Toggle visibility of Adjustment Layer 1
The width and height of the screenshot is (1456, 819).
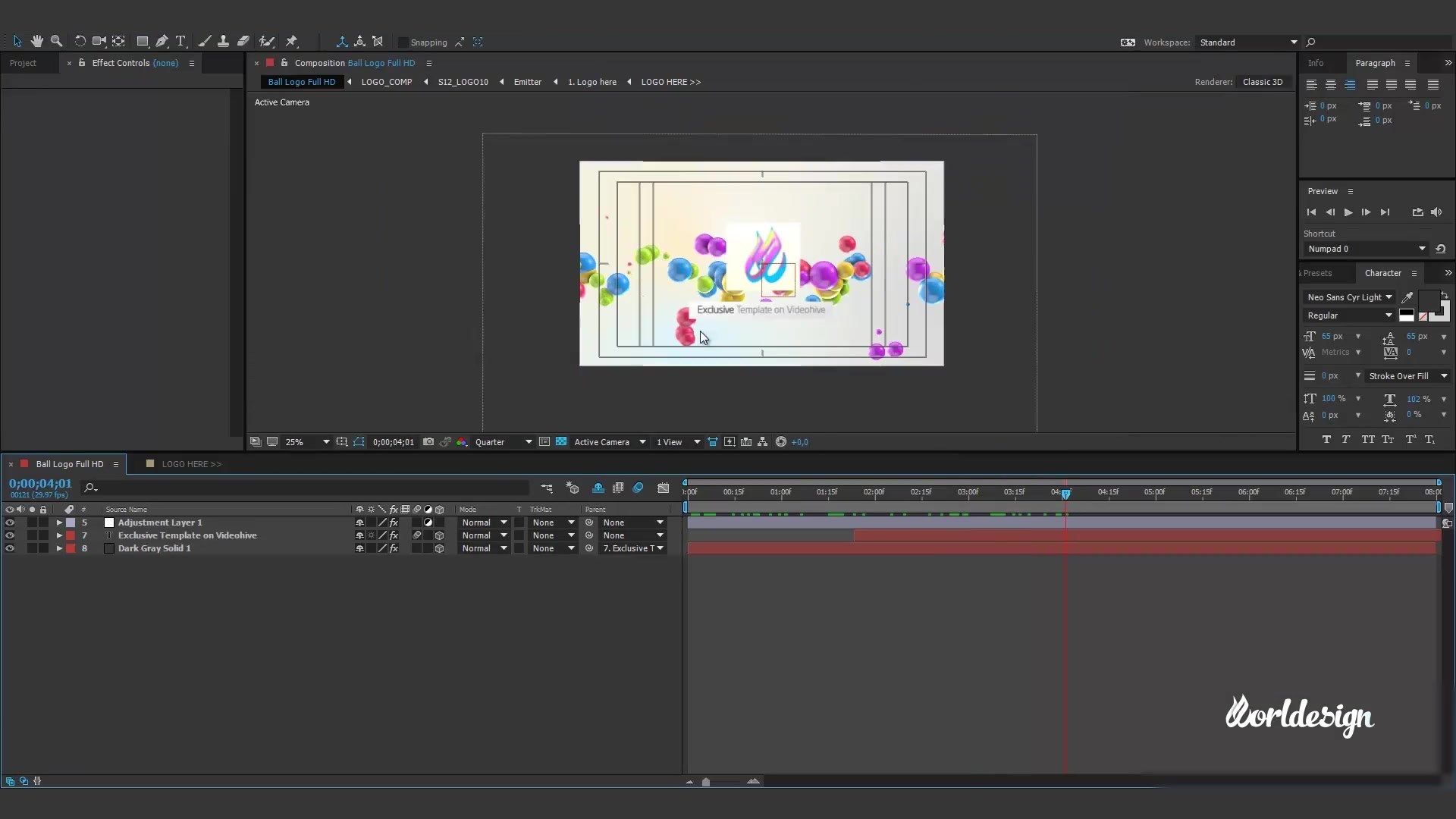9,522
